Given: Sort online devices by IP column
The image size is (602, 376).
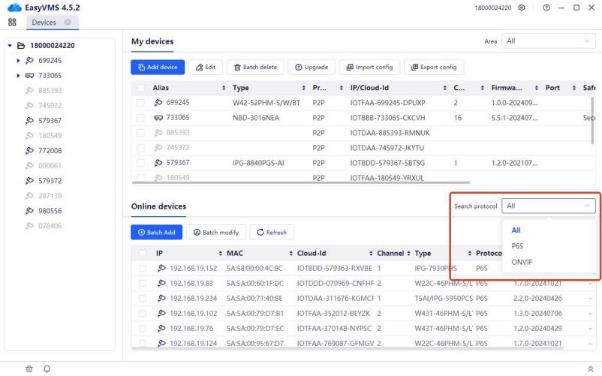Looking at the screenshot, I should (x=220, y=253).
